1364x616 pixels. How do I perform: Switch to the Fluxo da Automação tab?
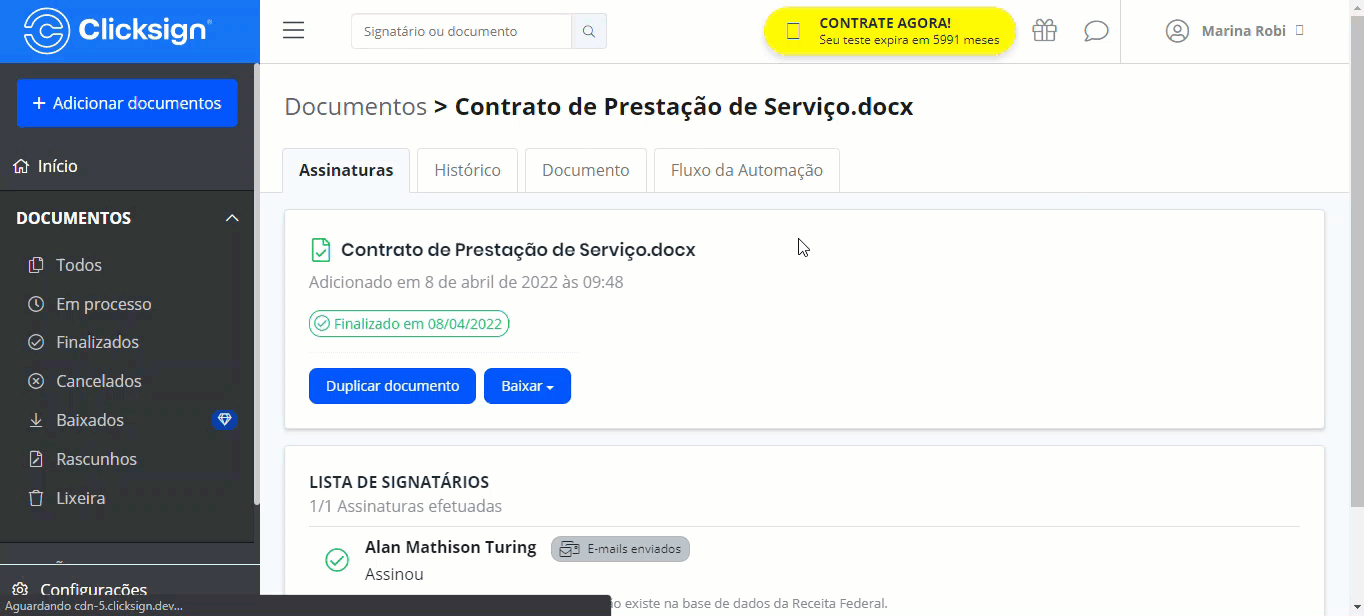pyautogui.click(x=747, y=170)
